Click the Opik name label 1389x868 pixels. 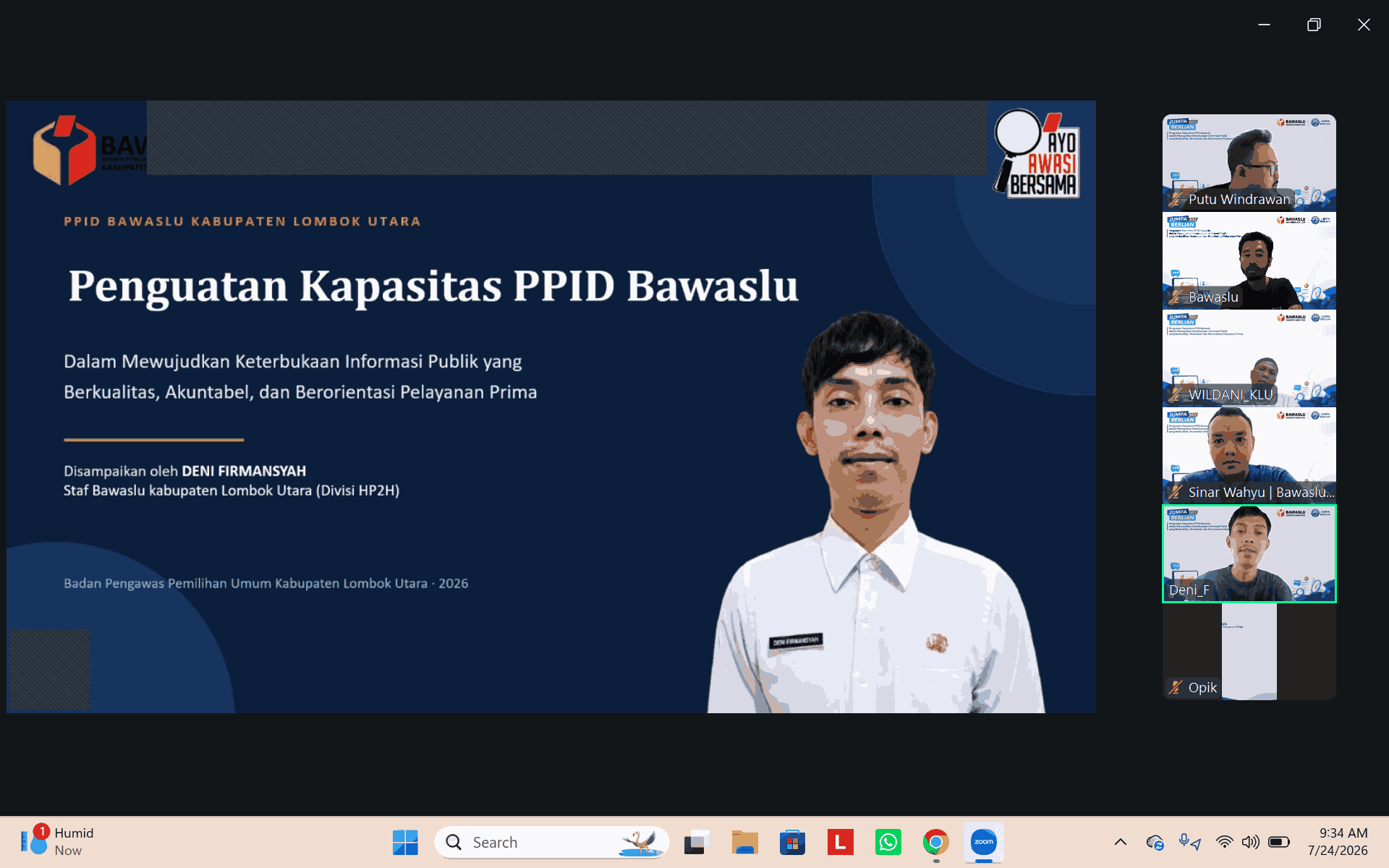coord(1202,687)
